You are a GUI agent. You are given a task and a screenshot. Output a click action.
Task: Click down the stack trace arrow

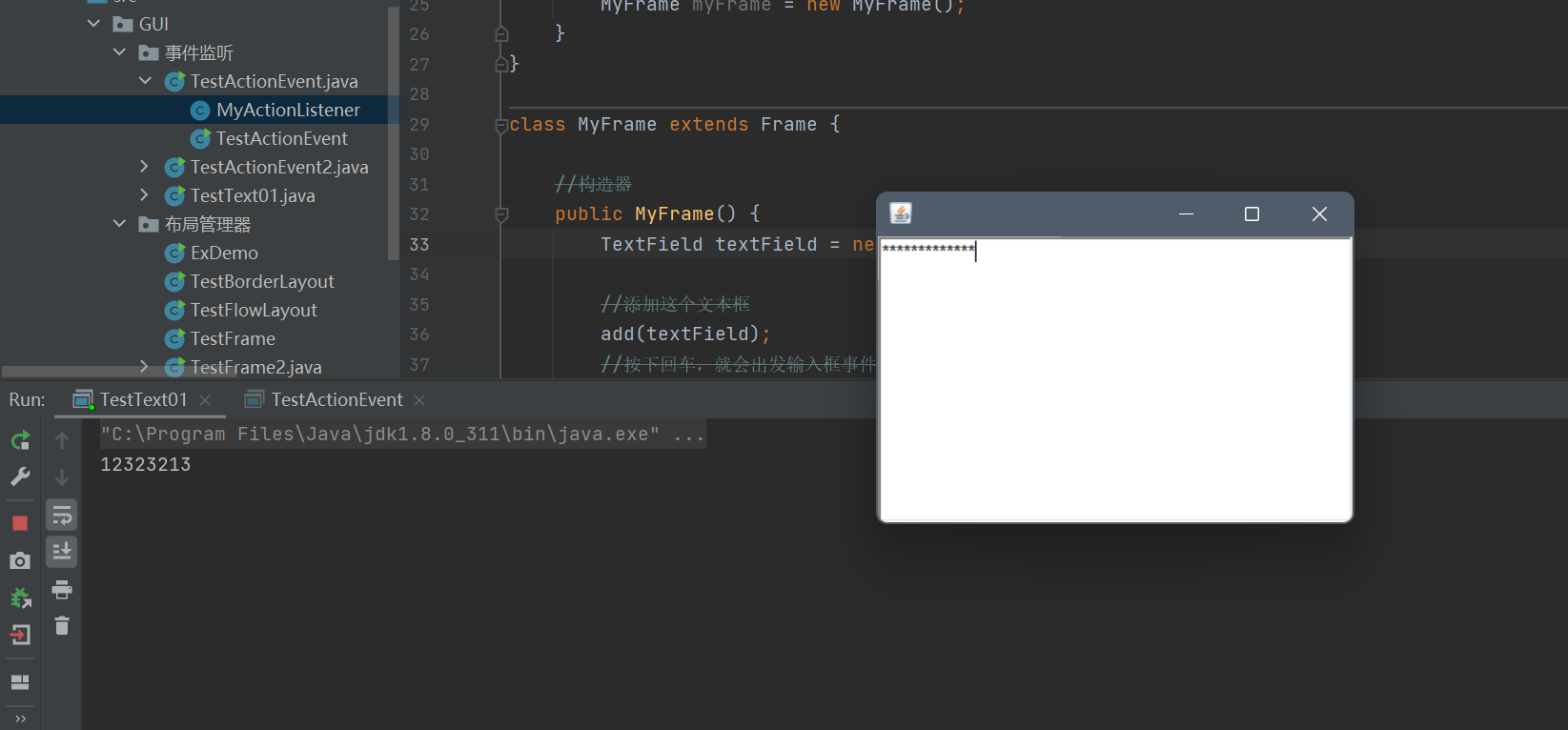click(x=62, y=477)
